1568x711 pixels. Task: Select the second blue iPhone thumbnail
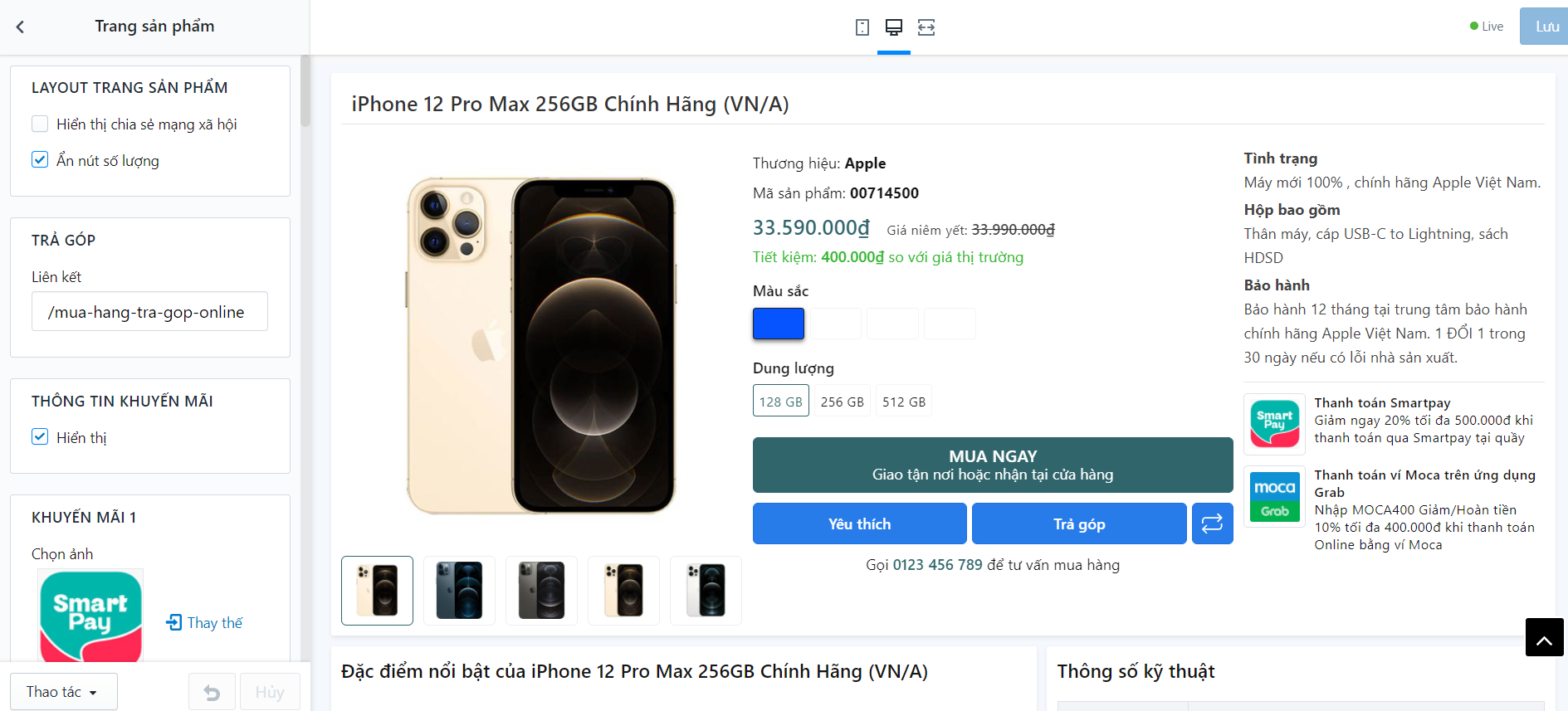click(x=459, y=590)
